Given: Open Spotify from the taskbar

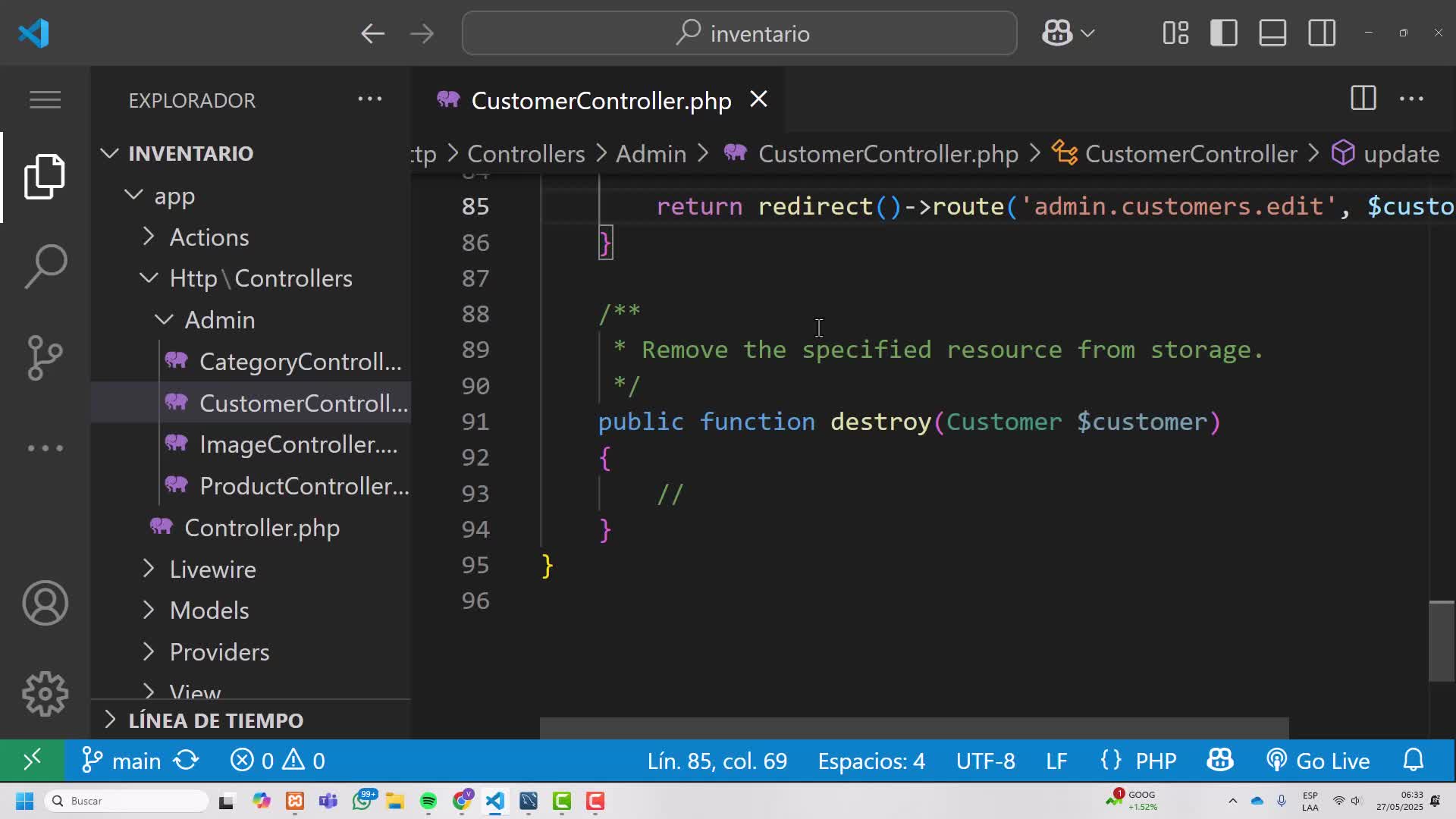Looking at the screenshot, I should [x=428, y=801].
